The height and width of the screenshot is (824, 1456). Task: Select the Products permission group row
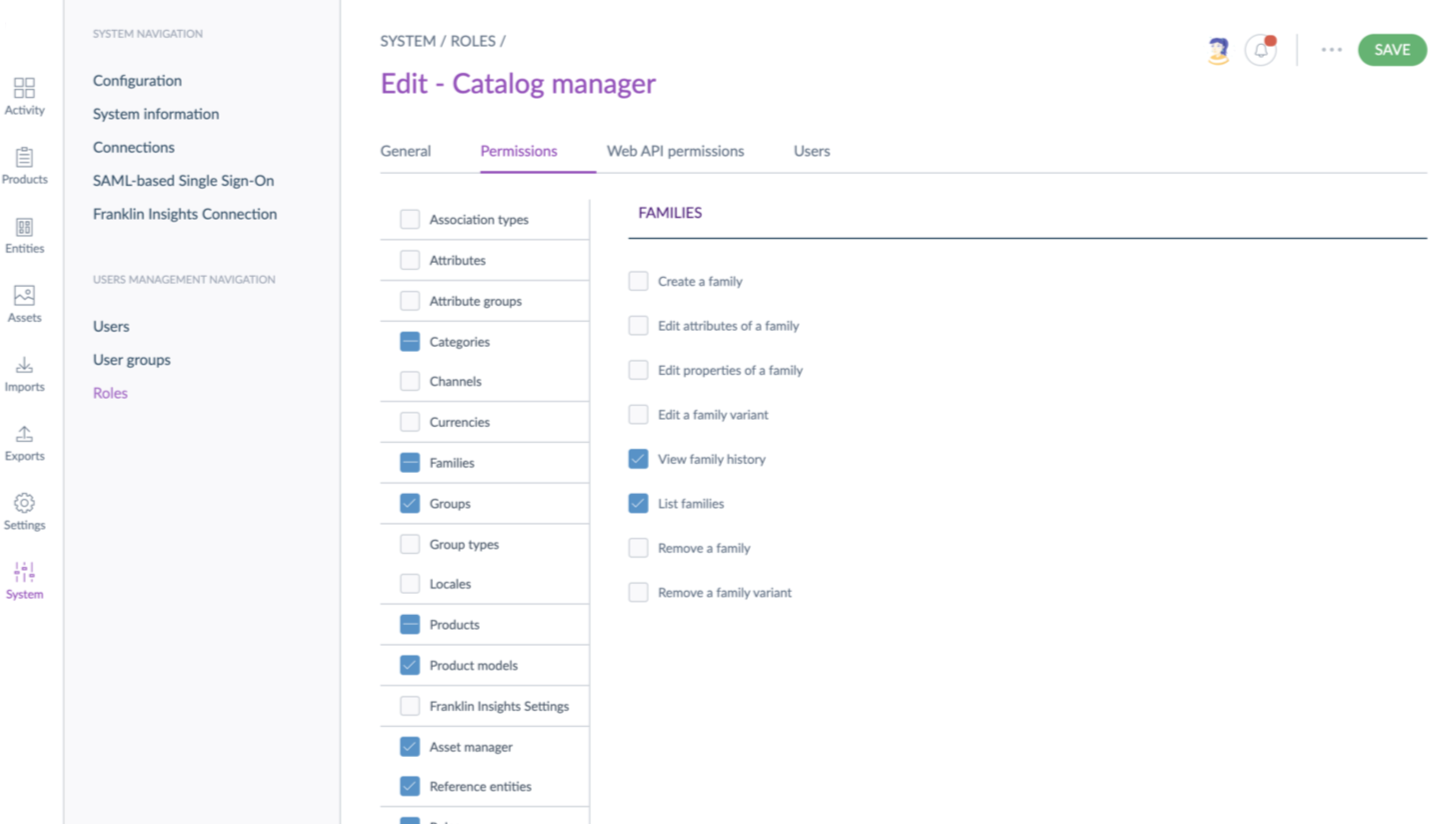[454, 625]
